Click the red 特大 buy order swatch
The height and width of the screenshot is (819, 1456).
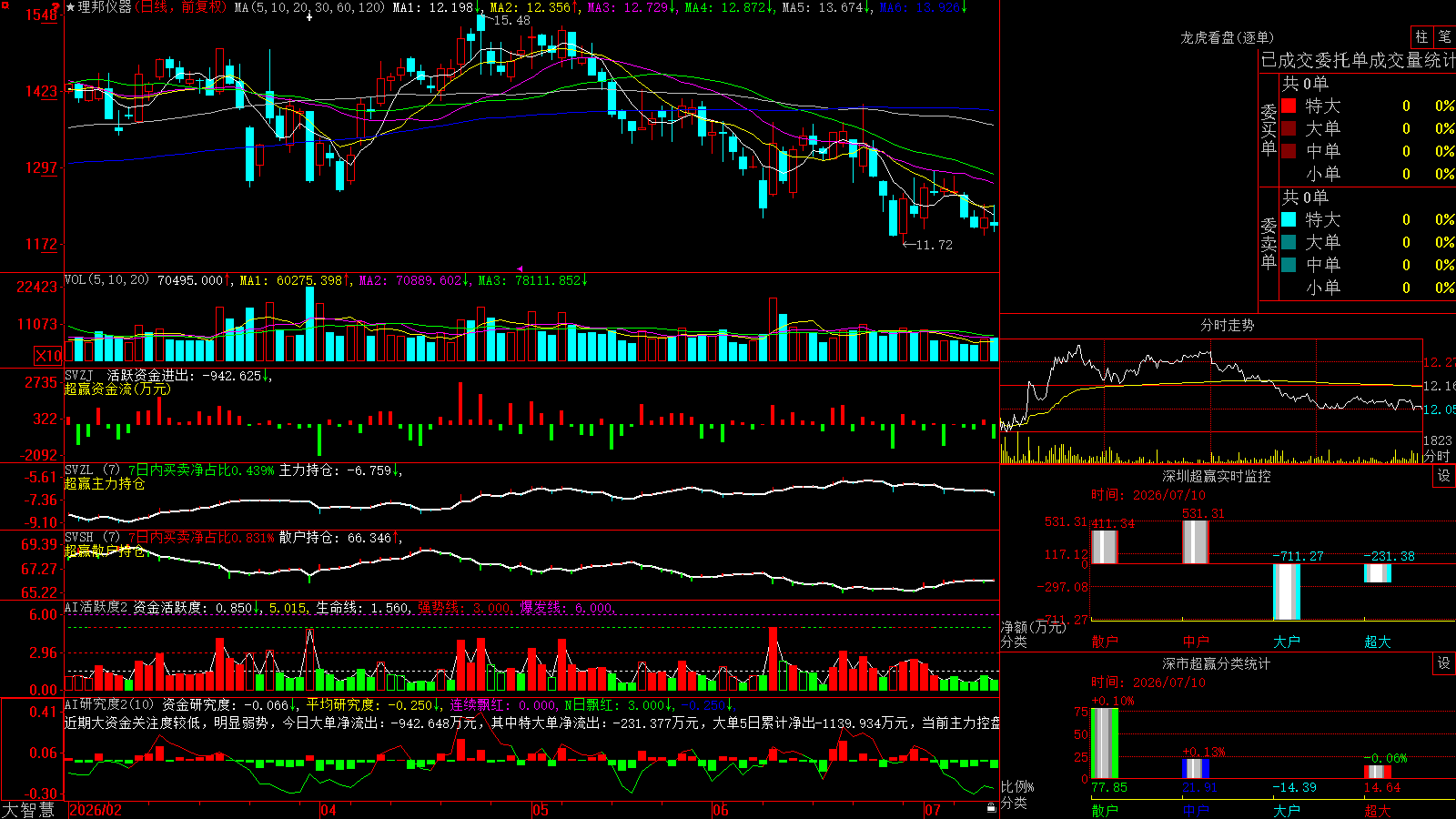(1289, 106)
